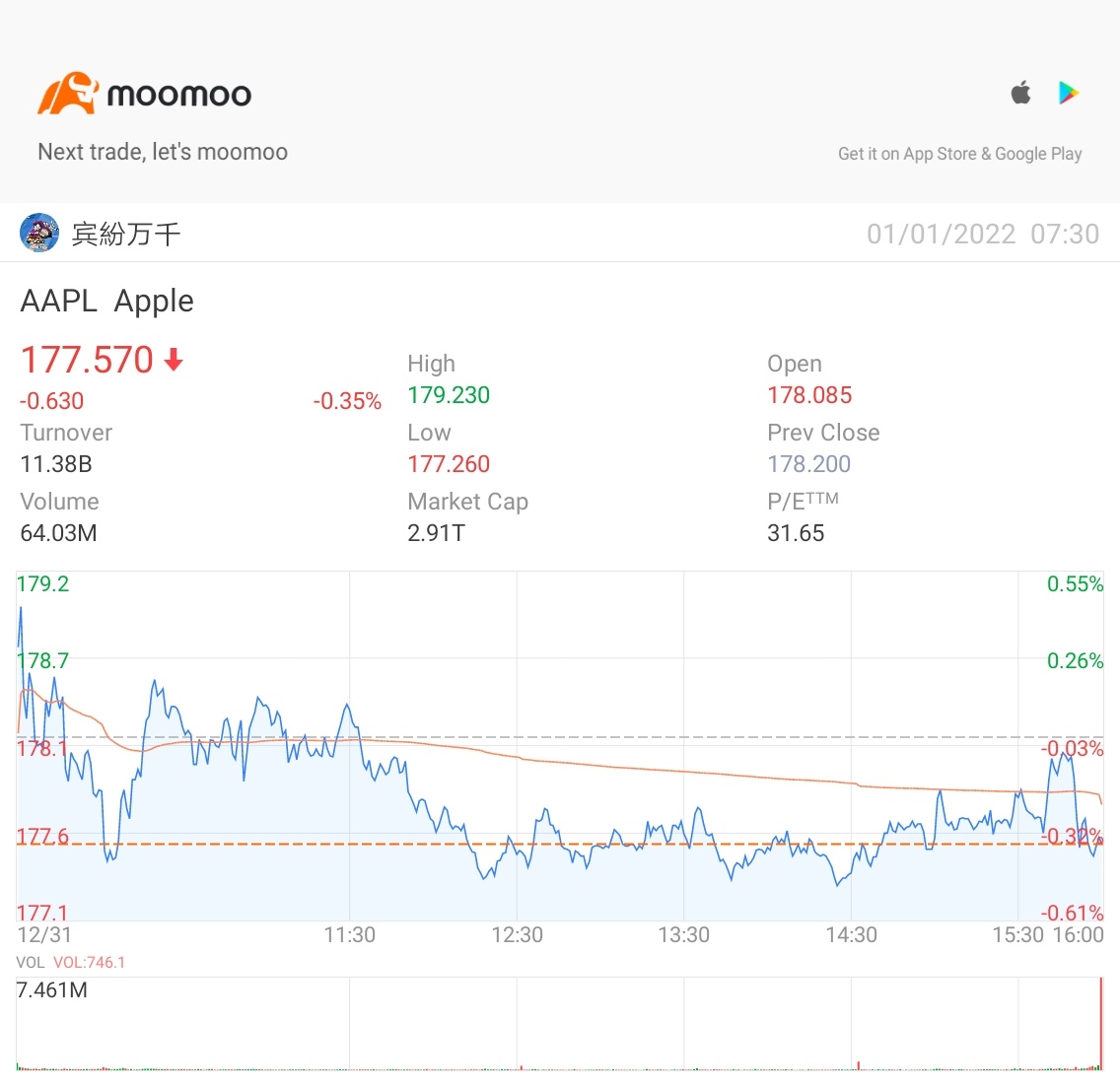Screen dimensions: 1120x1088
Task: Click the 12/31 date axis label
Action: coord(44,934)
